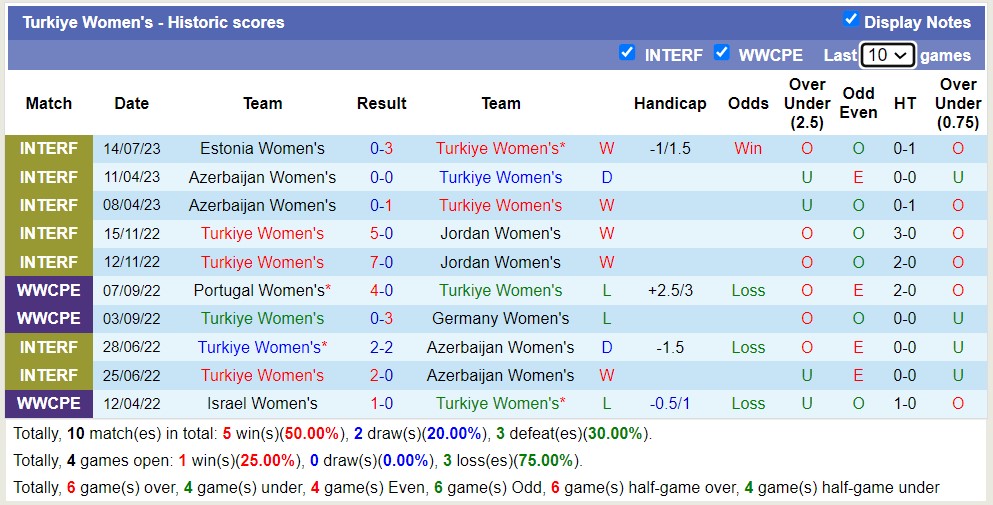Screen dimensions: 993x505
Task: Open Estonia Women's team link
Action: coord(262,148)
